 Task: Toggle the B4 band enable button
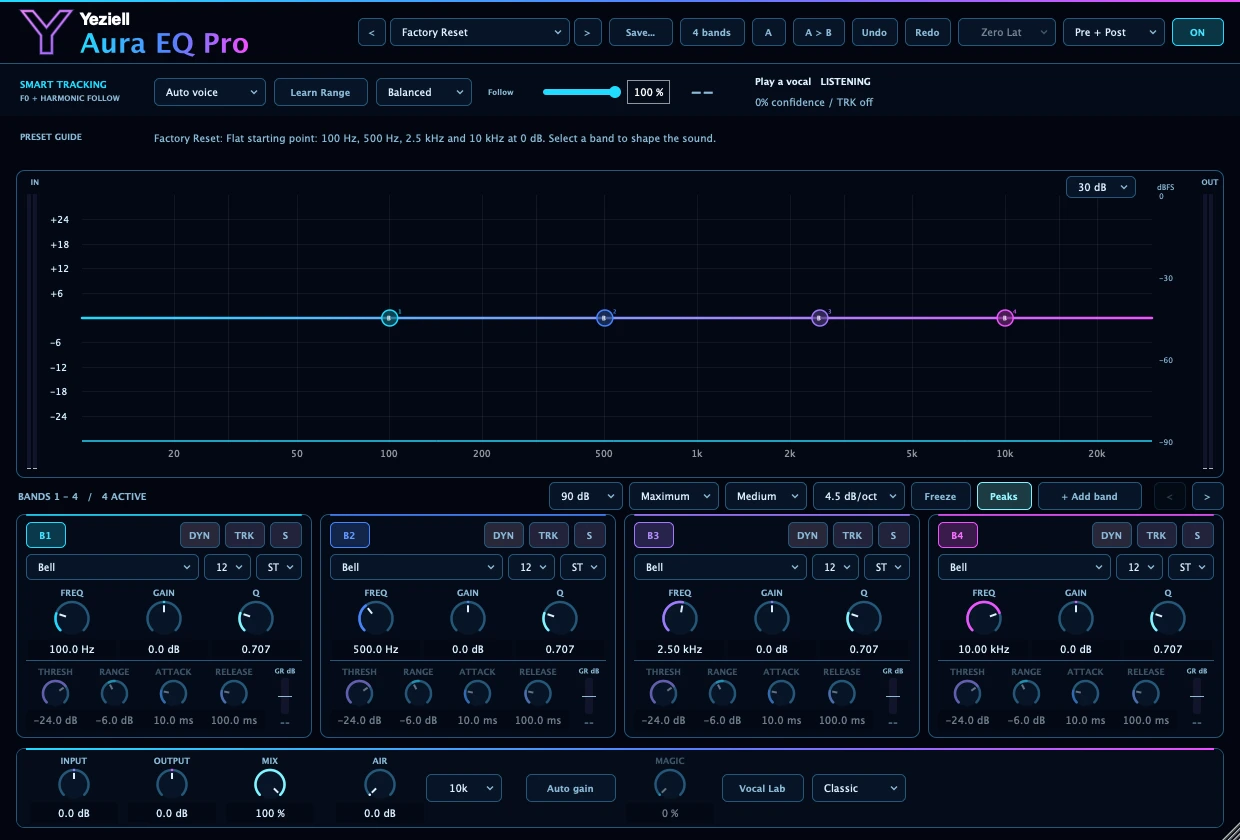pos(957,535)
